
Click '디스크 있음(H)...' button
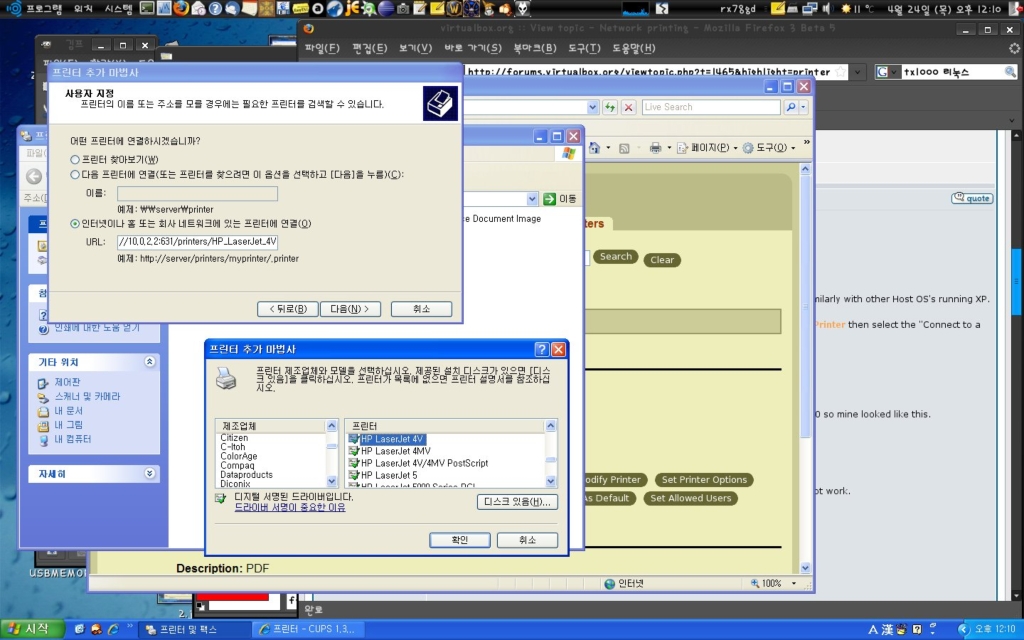tap(517, 502)
